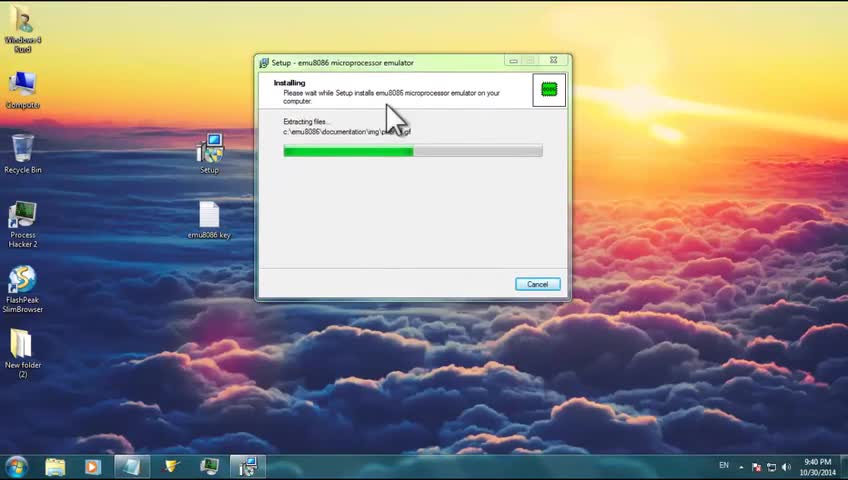
Task: Click the yellow funnel-shaped taskbar icon
Action: (171, 466)
